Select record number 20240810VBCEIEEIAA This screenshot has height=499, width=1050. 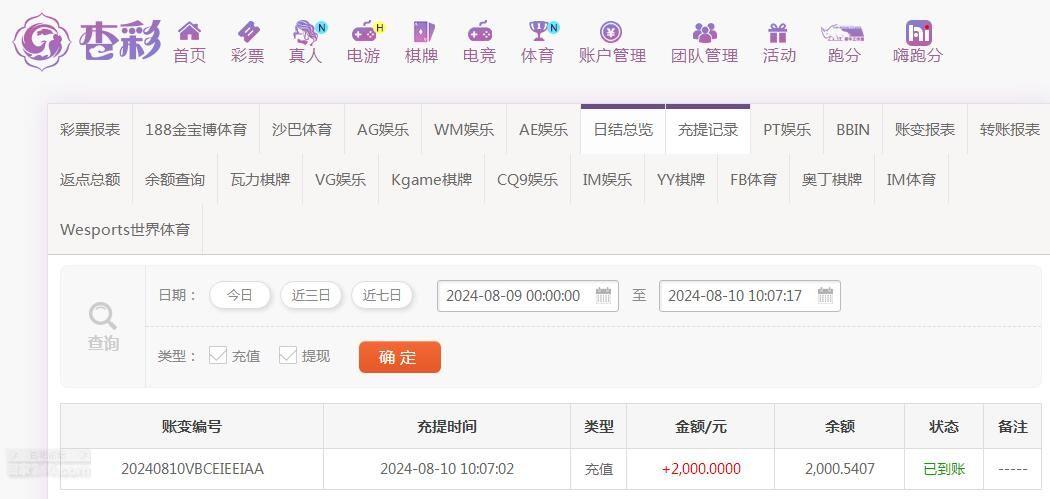point(192,469)
